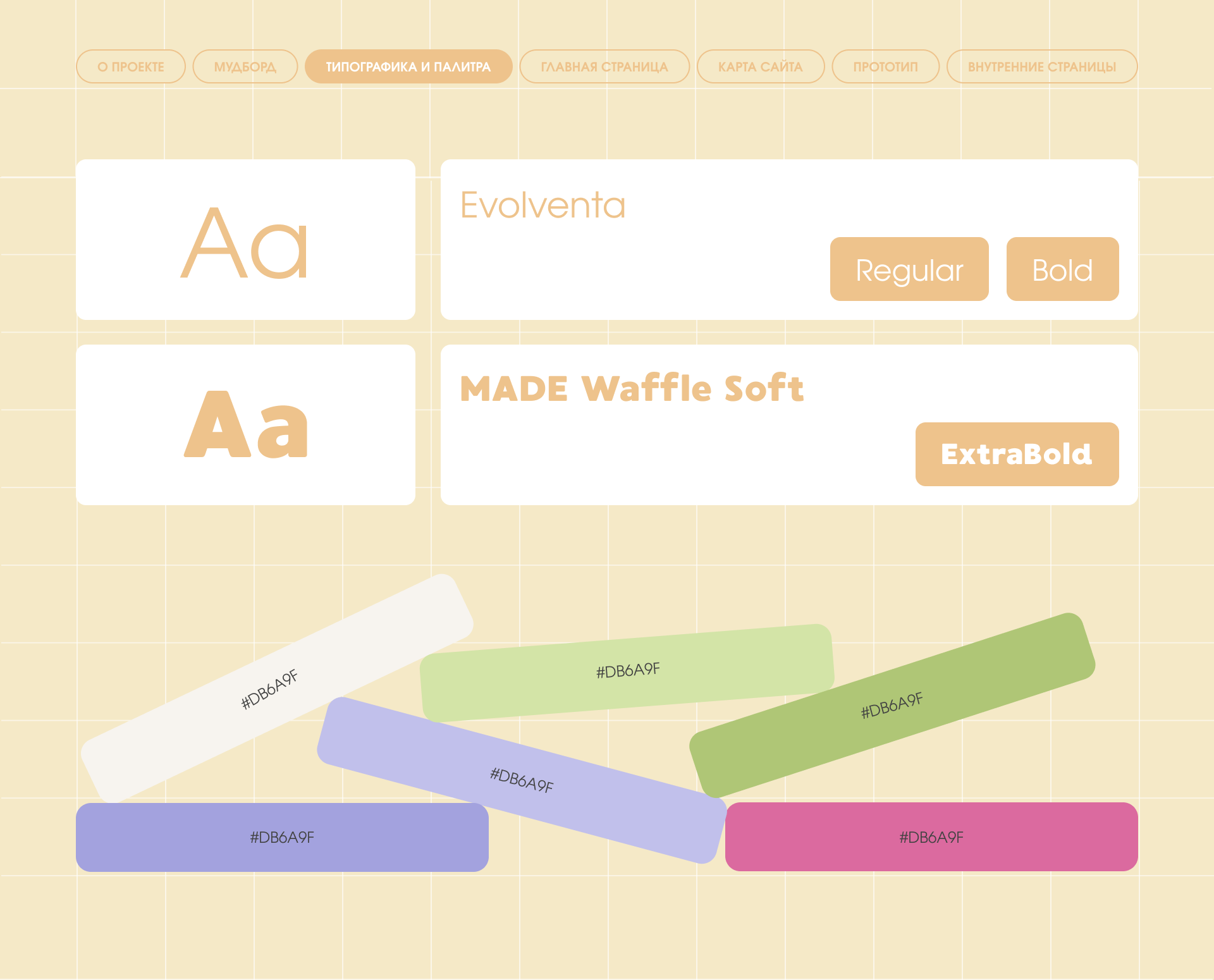The height and width of the screenshot is (980, 1214).
Task: Select the horizontal purple color swatch
Action: coord(282,837)
